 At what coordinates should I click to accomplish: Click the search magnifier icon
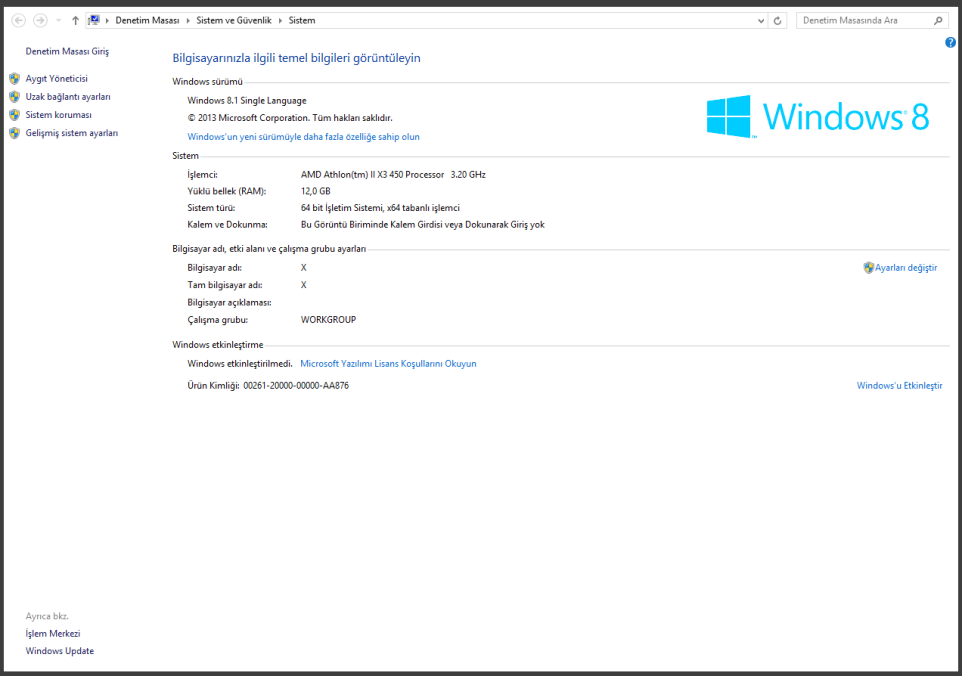(938, 20)
